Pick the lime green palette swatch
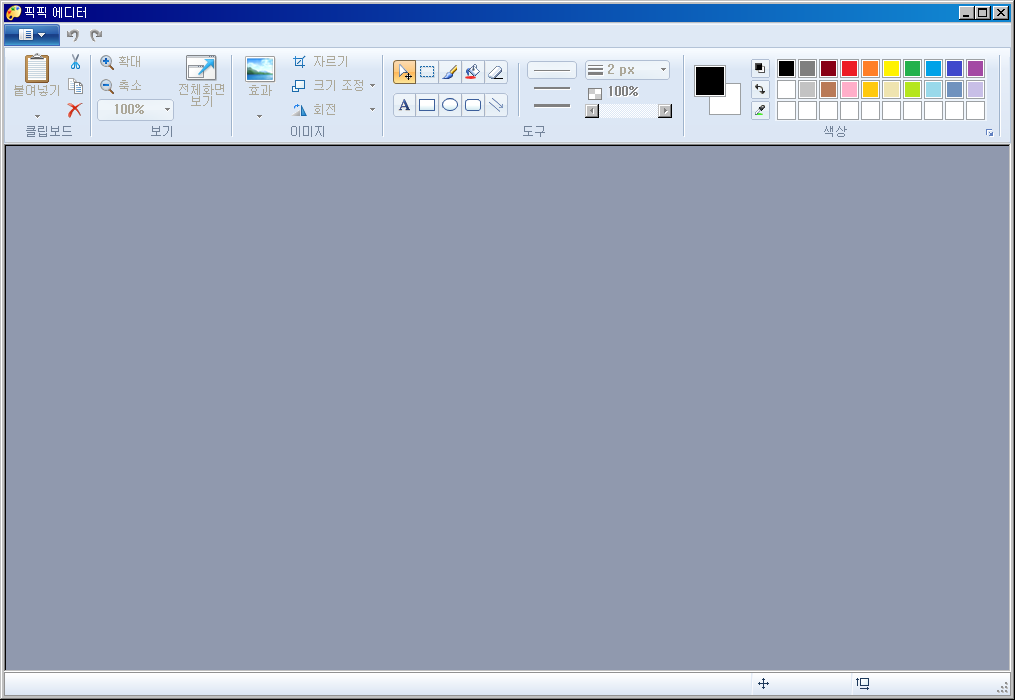Image resolution: width=1015 pixels, height=700 pixels. pos(912,89)
